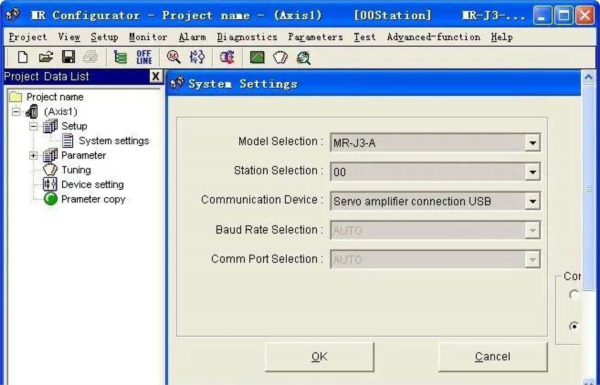Click the disabled Comm Port Selection dropdown
The image size is (600, 385).
click(532, 259)
